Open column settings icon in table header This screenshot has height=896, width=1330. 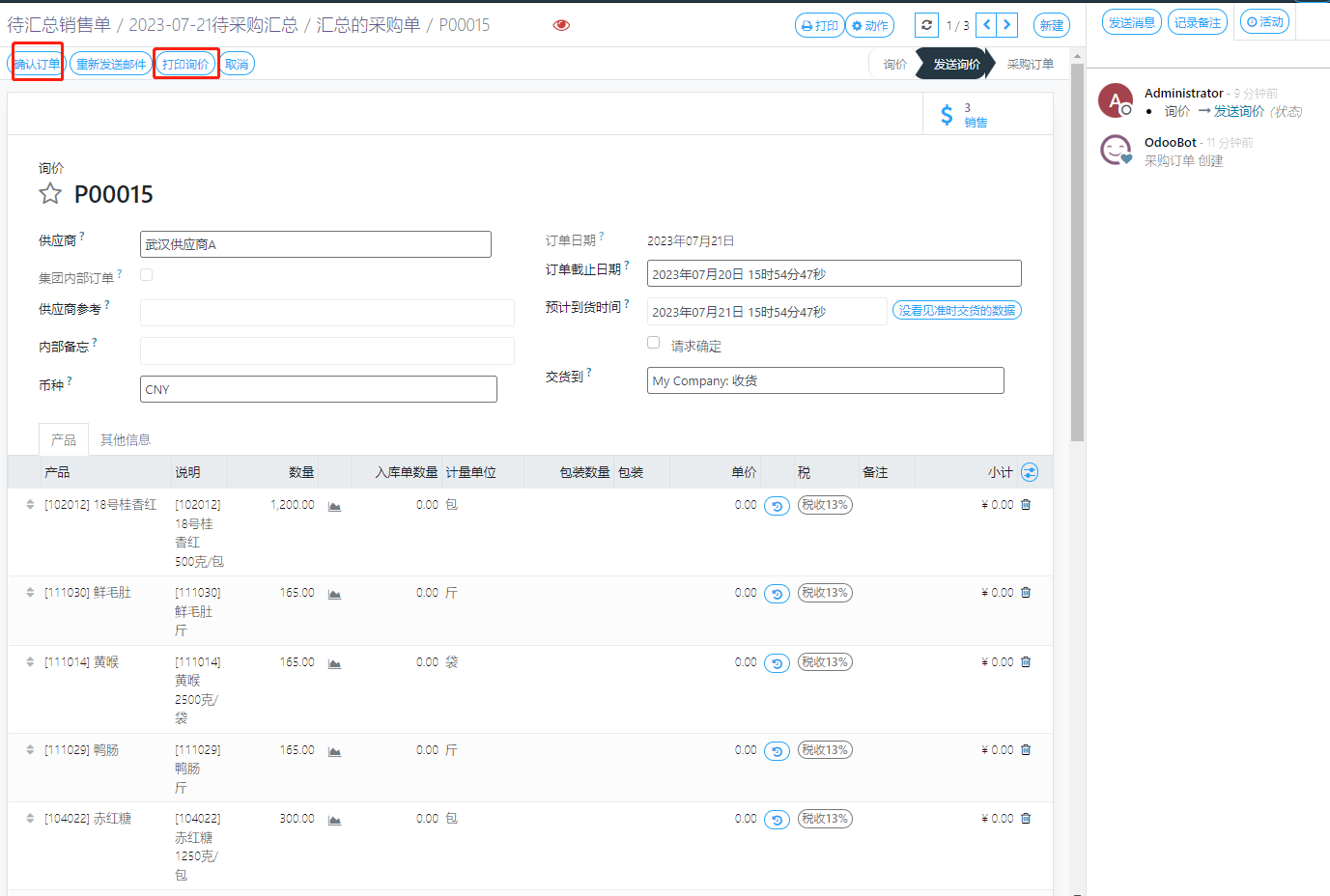(x=1030, y=472)
